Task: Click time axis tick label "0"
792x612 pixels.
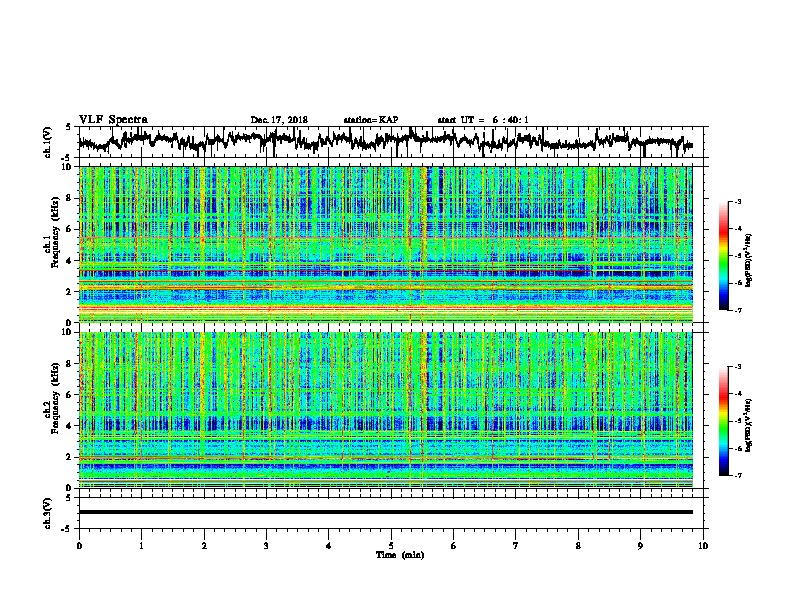Action: (79, 546)
